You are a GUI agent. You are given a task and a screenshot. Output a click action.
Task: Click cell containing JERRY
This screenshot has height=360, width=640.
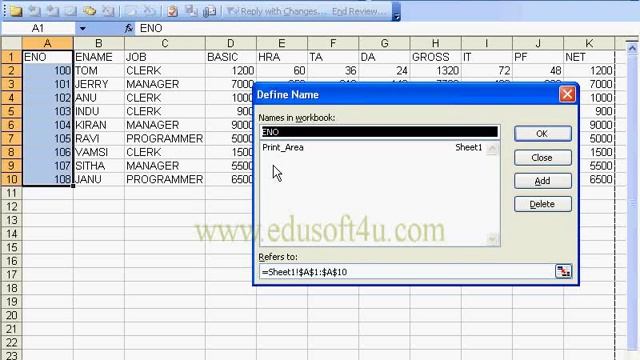click(x=99, y=84)
